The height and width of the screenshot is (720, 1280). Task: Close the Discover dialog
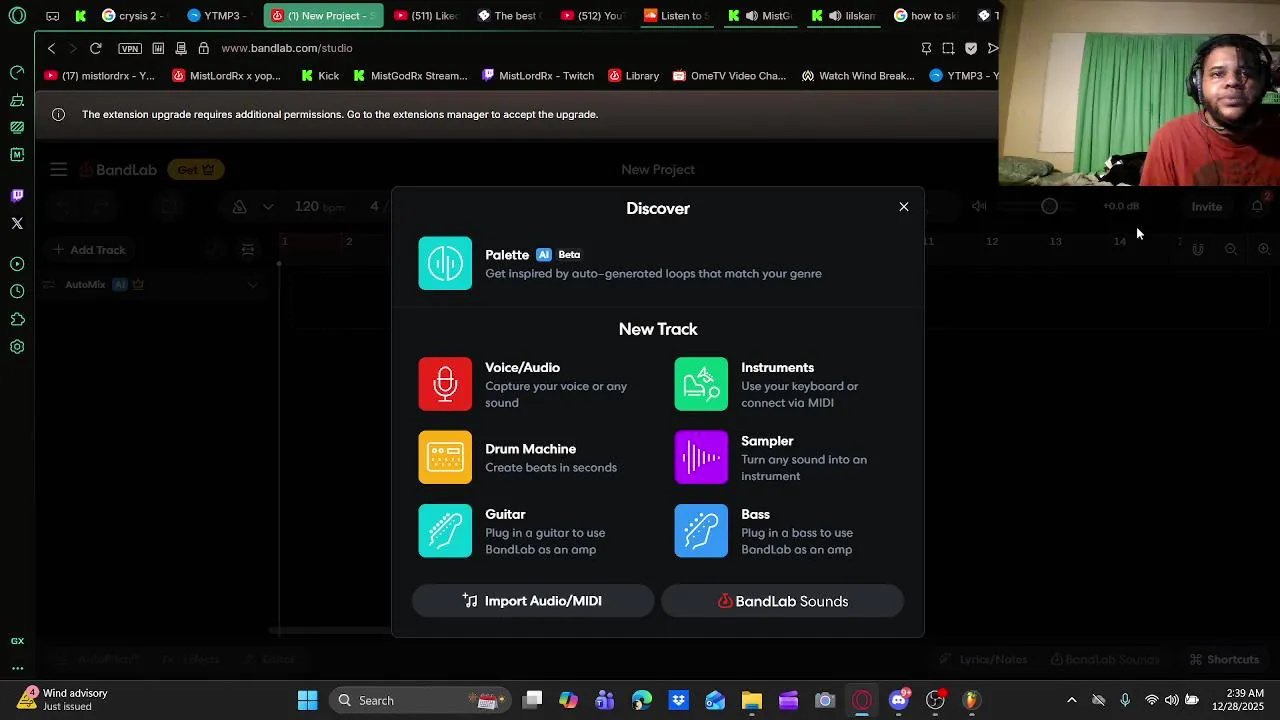point(904,207)
